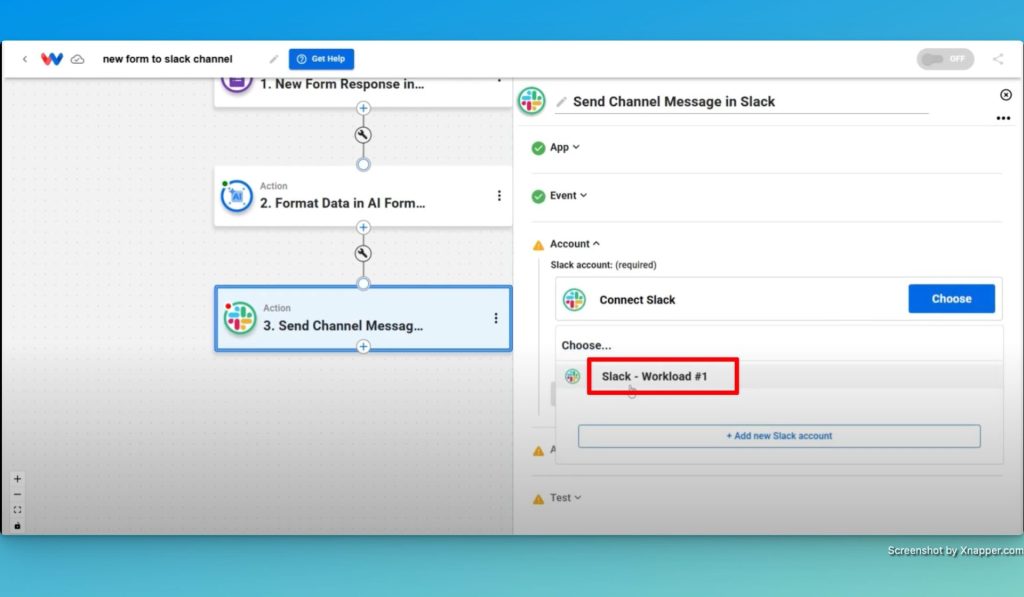
Task: Click Add new Slack account
Action: point(779,436)
